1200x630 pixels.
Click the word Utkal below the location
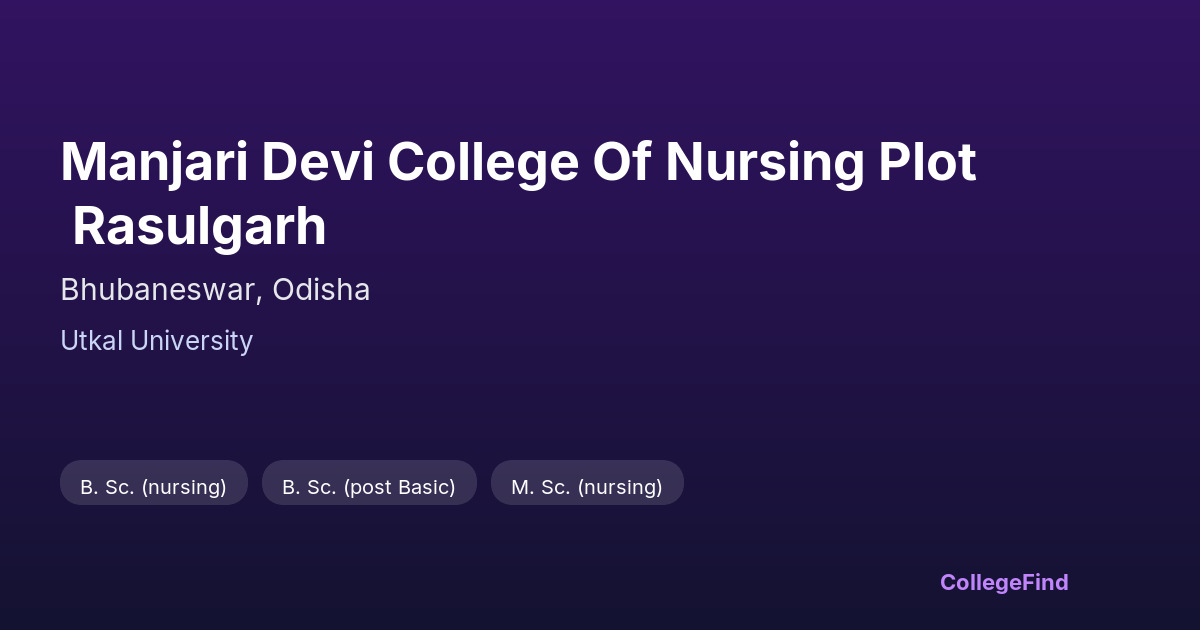pos(91,341)
